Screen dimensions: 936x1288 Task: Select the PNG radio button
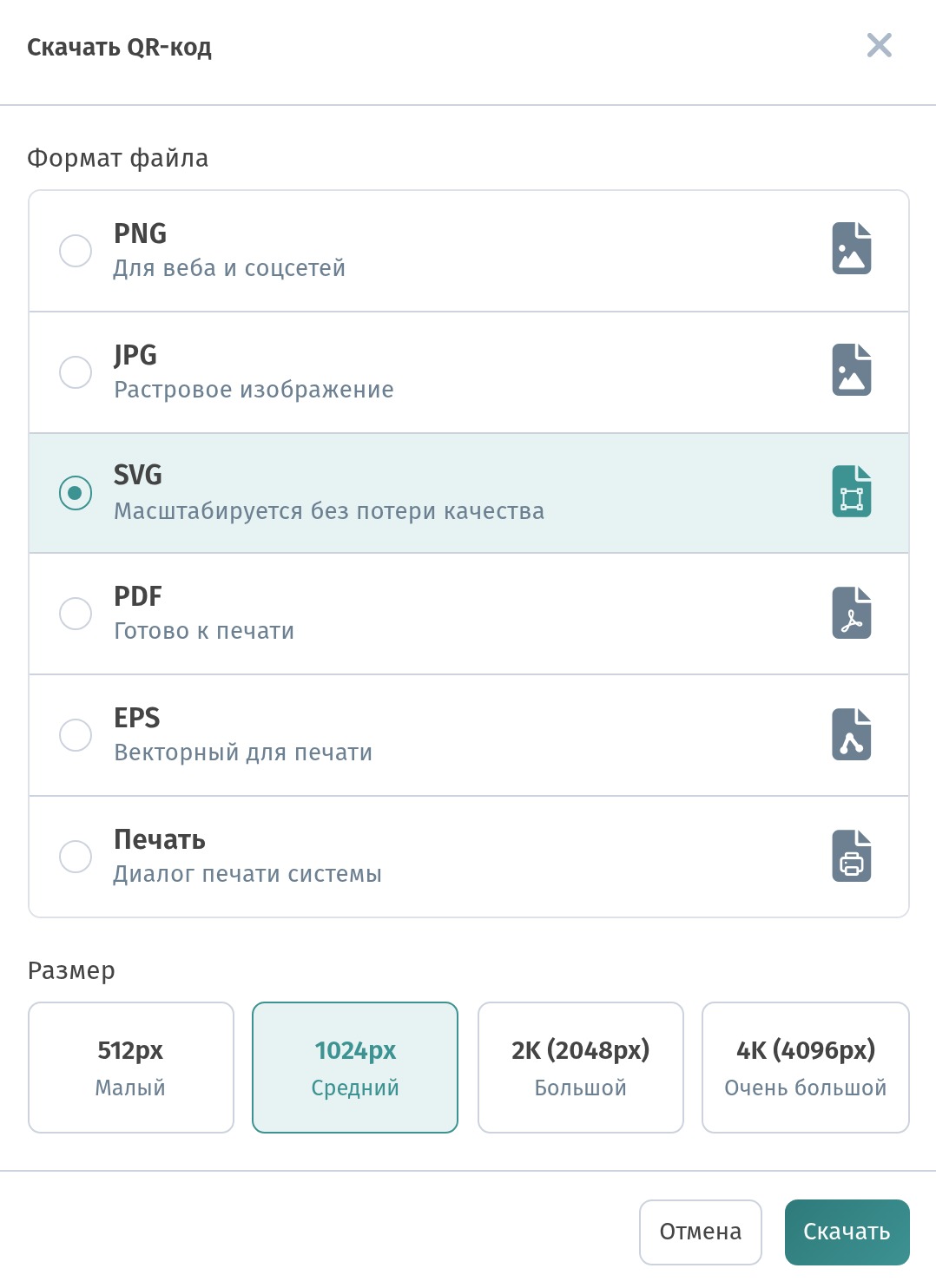[76, 251]
